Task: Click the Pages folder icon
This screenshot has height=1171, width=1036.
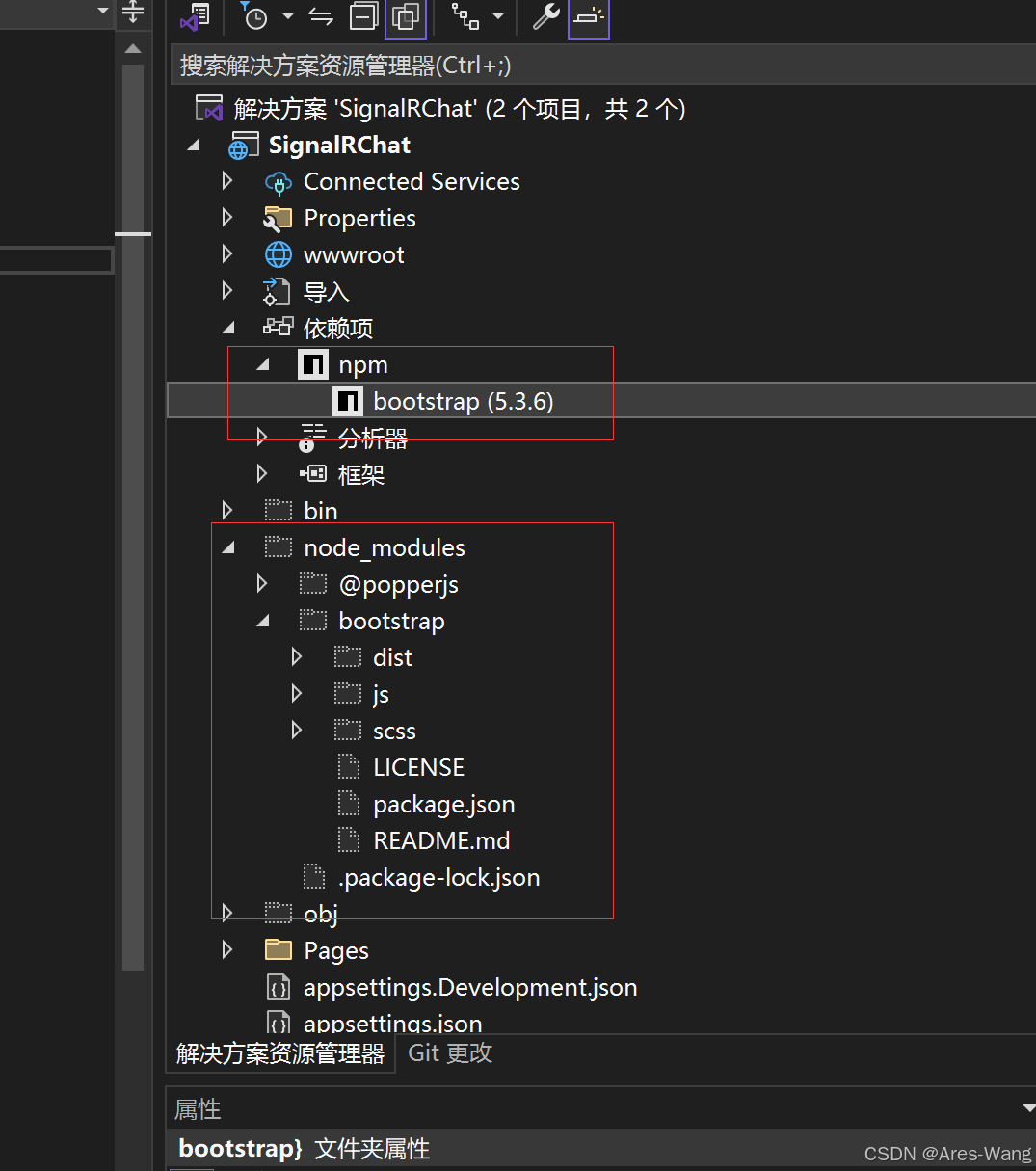Action: pyautogui.click(x=278, y=950)
